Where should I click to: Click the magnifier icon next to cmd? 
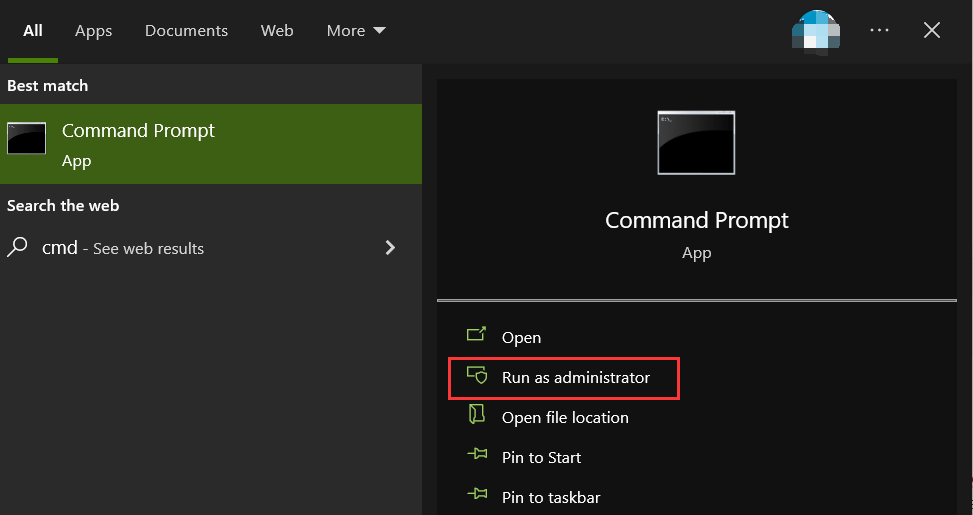(17, 248)
